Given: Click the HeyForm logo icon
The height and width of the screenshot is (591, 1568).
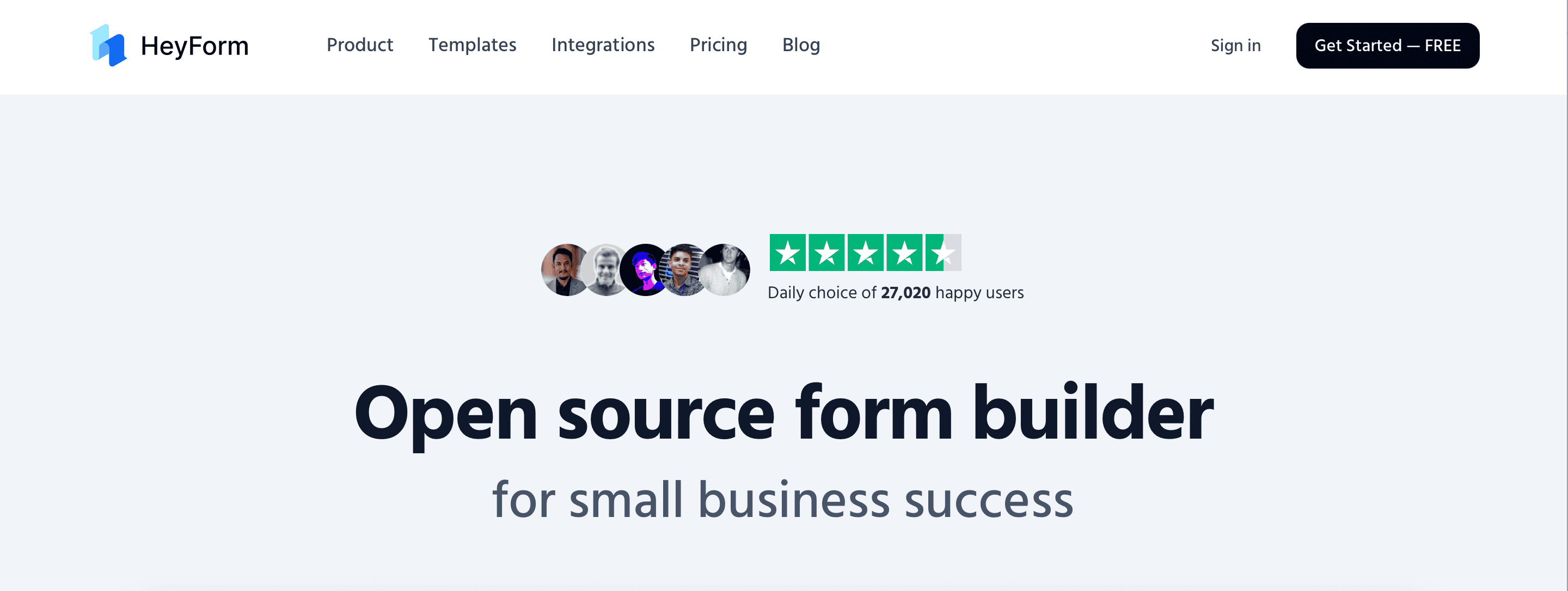Looking at the screenshot, I should point(108,45).
